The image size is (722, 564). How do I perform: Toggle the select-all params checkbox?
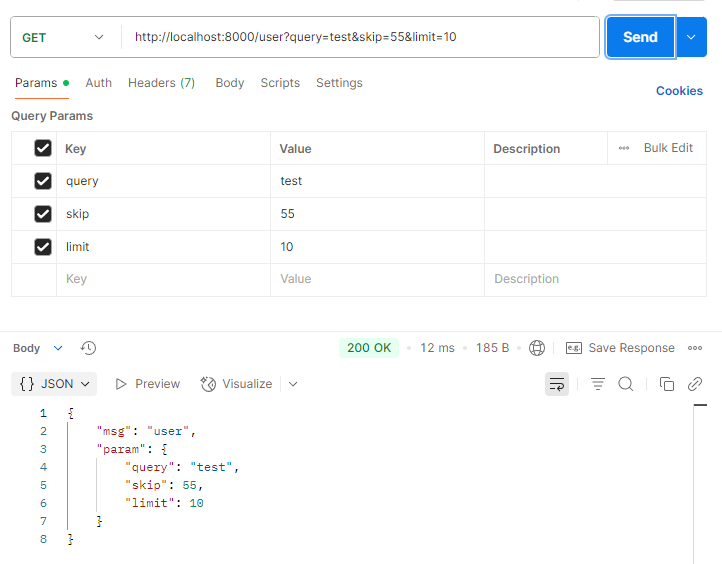[x=43, y=148]
